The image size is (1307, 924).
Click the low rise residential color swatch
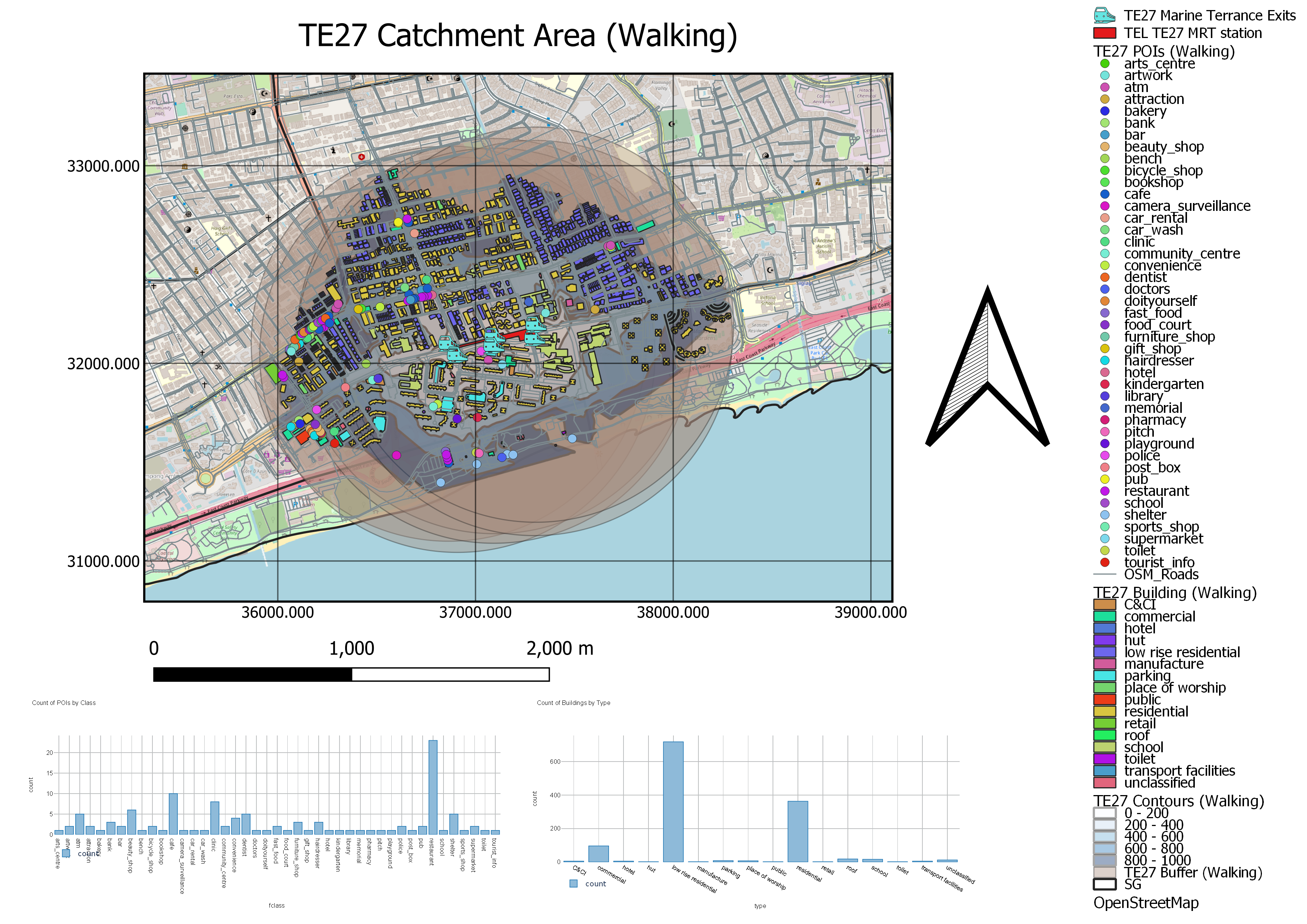[x=1104, y=652]
